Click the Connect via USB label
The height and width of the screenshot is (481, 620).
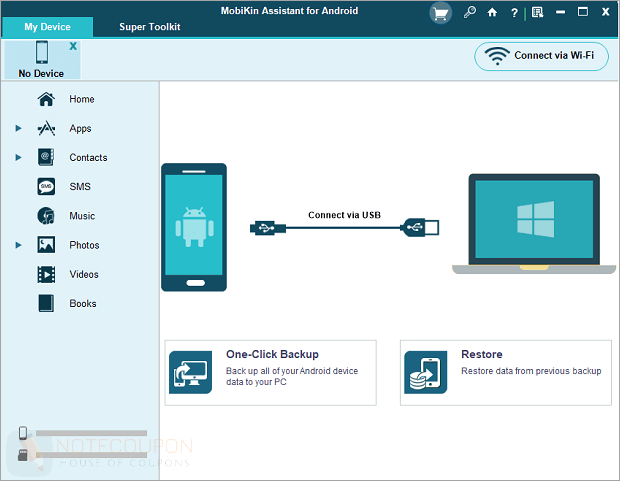tap(344, 215)
